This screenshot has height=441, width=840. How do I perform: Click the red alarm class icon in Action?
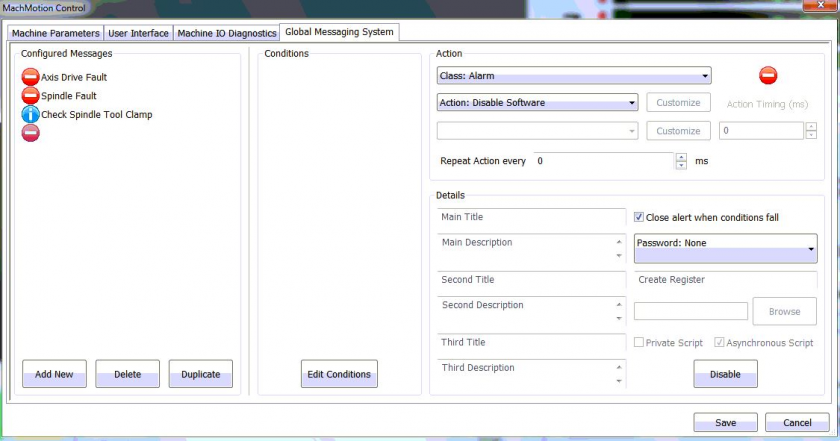click(768, 76)
